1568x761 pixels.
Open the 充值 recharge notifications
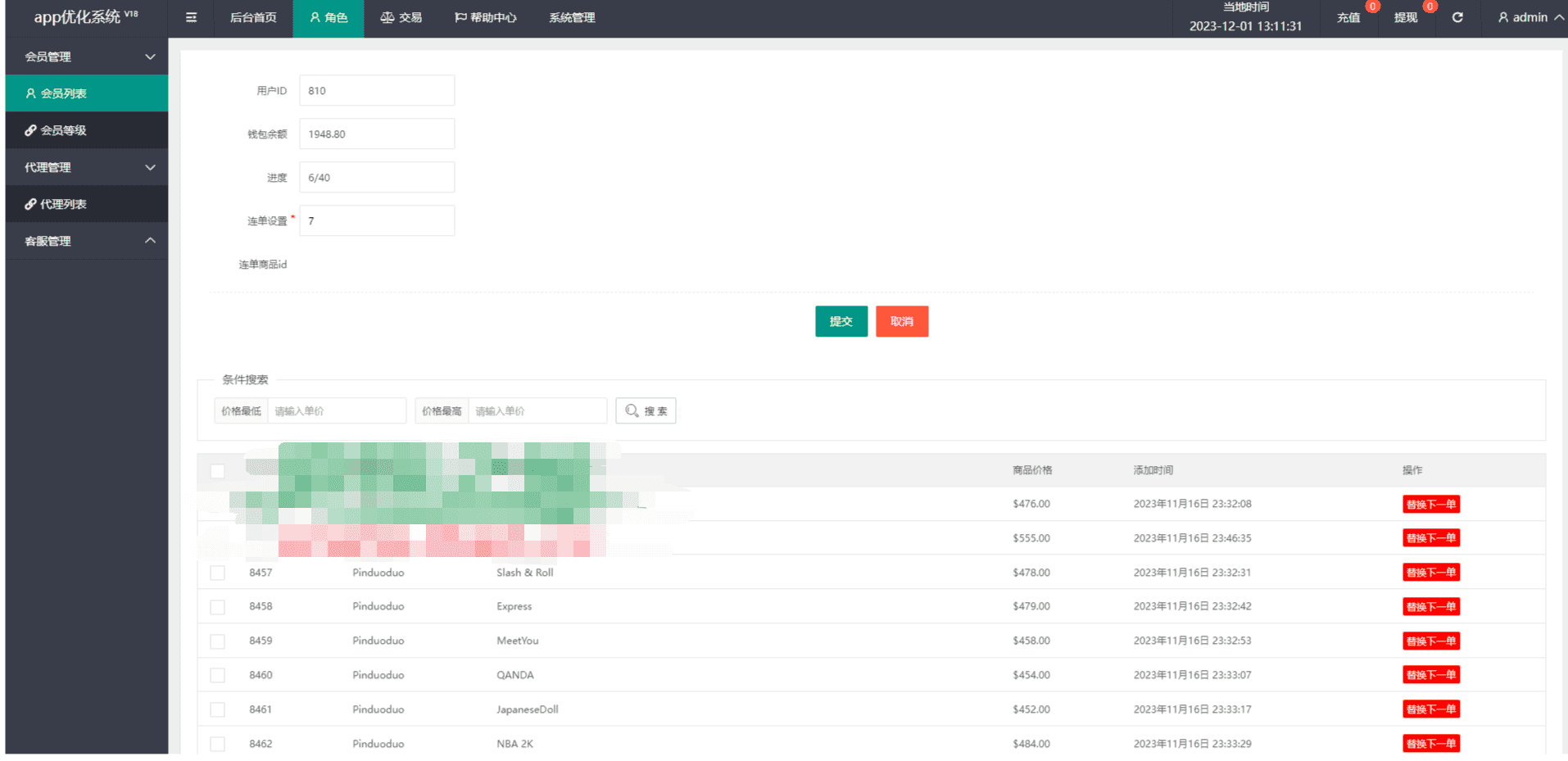click(x=1348, y=17)
